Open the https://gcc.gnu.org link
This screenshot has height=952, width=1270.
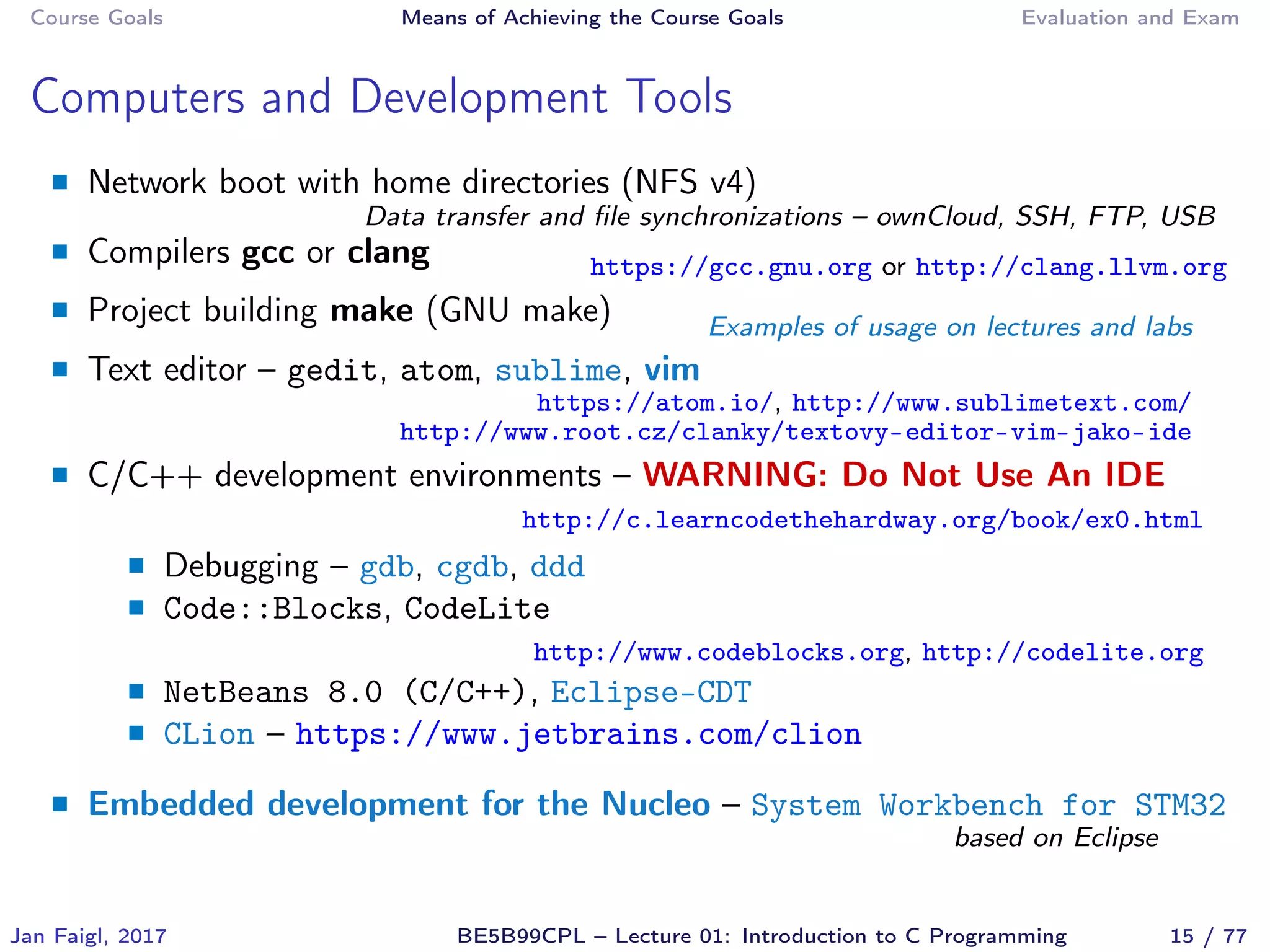pyautogui.click(x=730, y=268)
